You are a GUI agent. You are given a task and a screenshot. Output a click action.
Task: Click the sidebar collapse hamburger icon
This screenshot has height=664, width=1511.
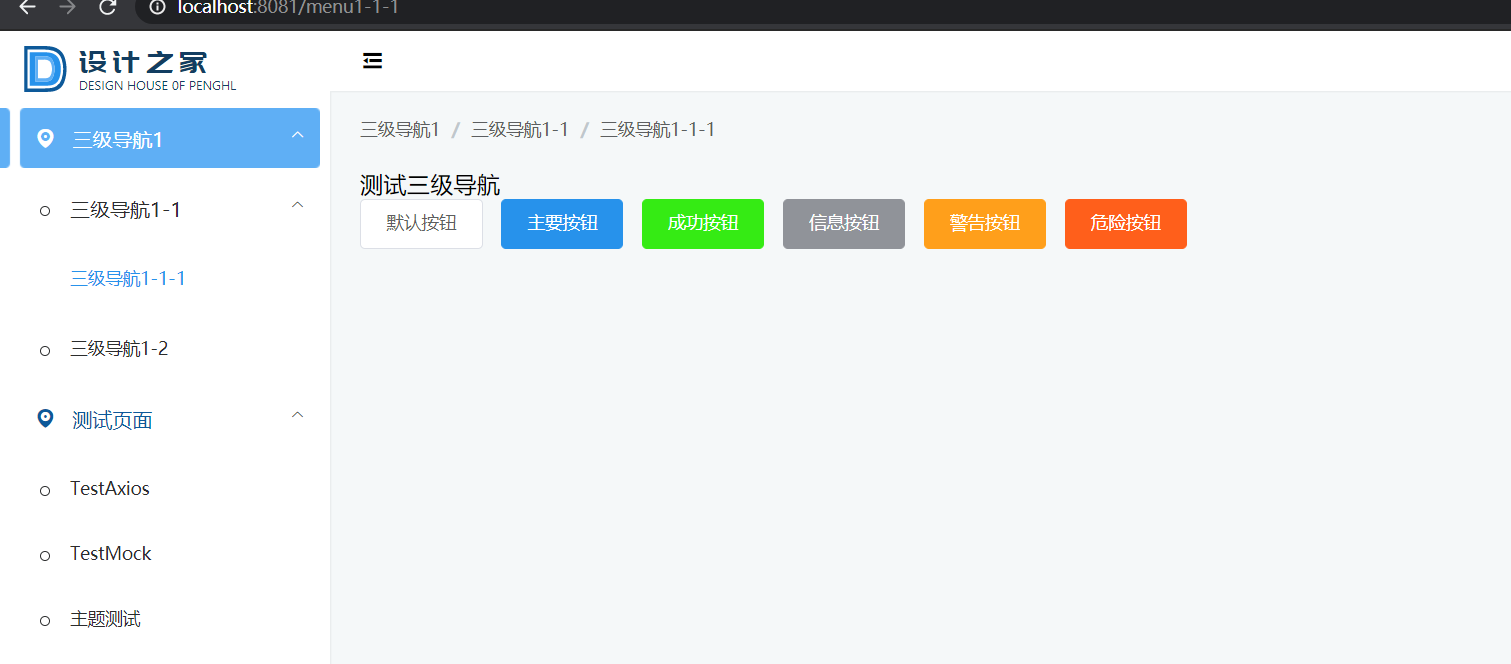click(x=372, y=61)
